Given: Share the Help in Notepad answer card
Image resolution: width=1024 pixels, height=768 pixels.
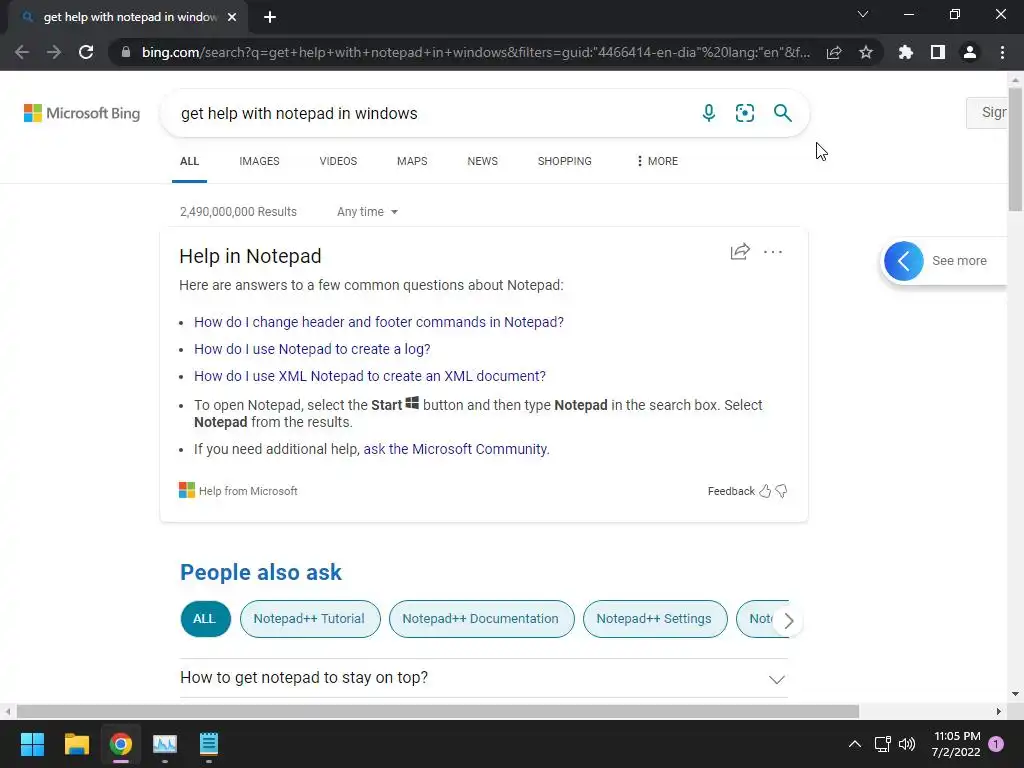Looking at the screenshot, I should (740, 251).
